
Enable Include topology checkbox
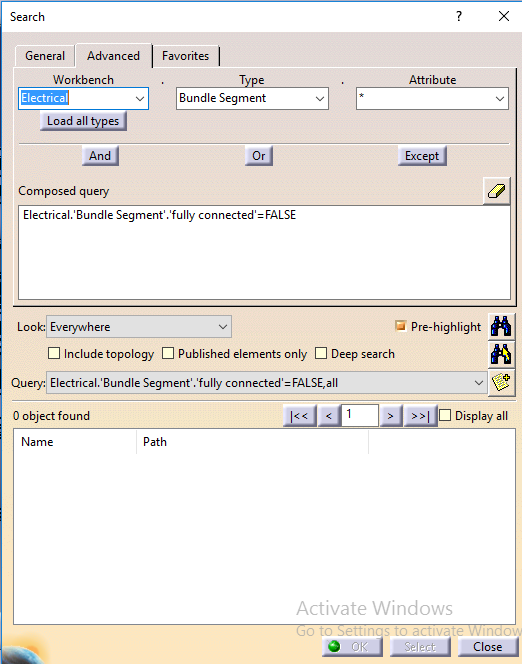54,353
